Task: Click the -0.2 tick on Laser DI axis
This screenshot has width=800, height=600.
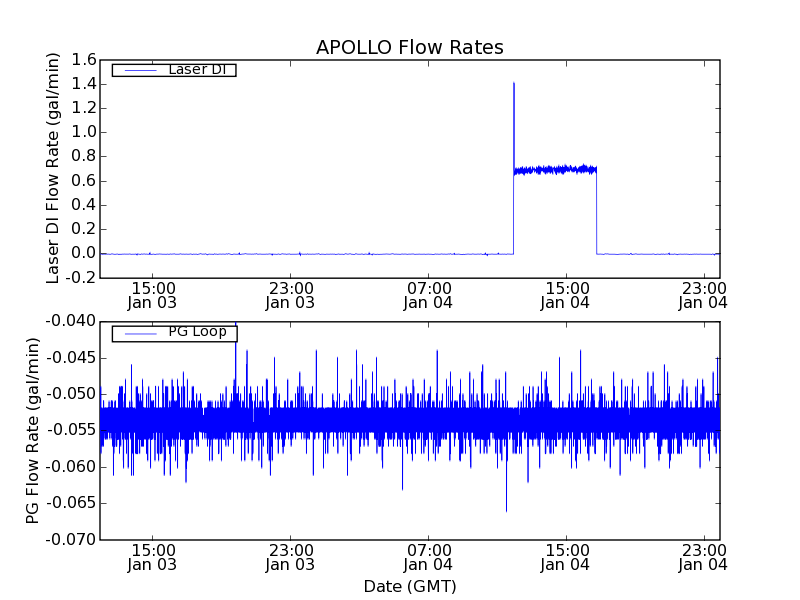Action: click(x=81, y=277)
